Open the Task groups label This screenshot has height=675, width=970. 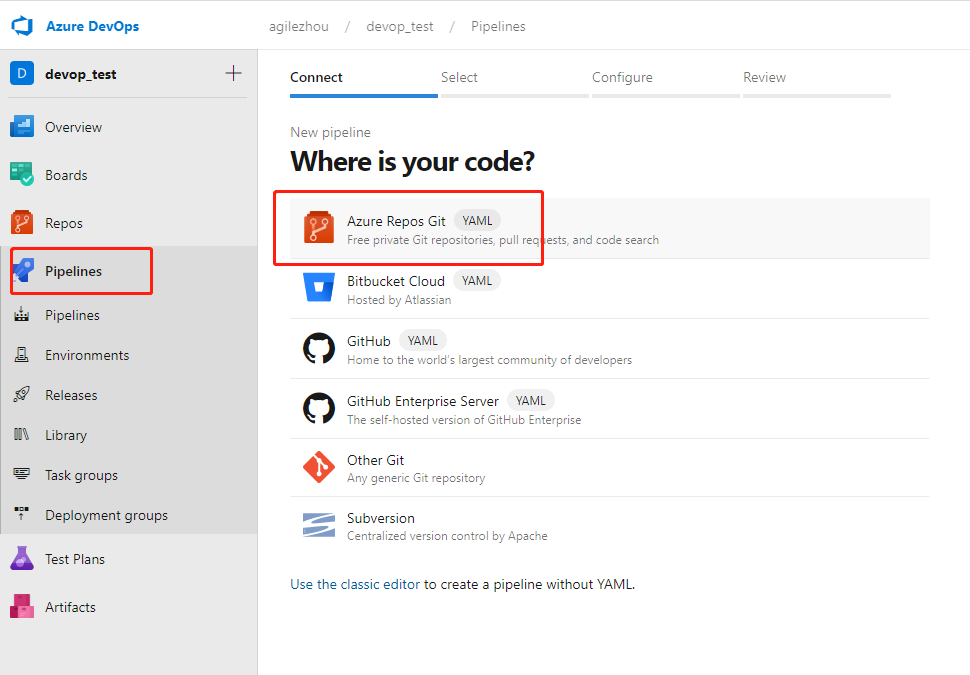[81, 475]
